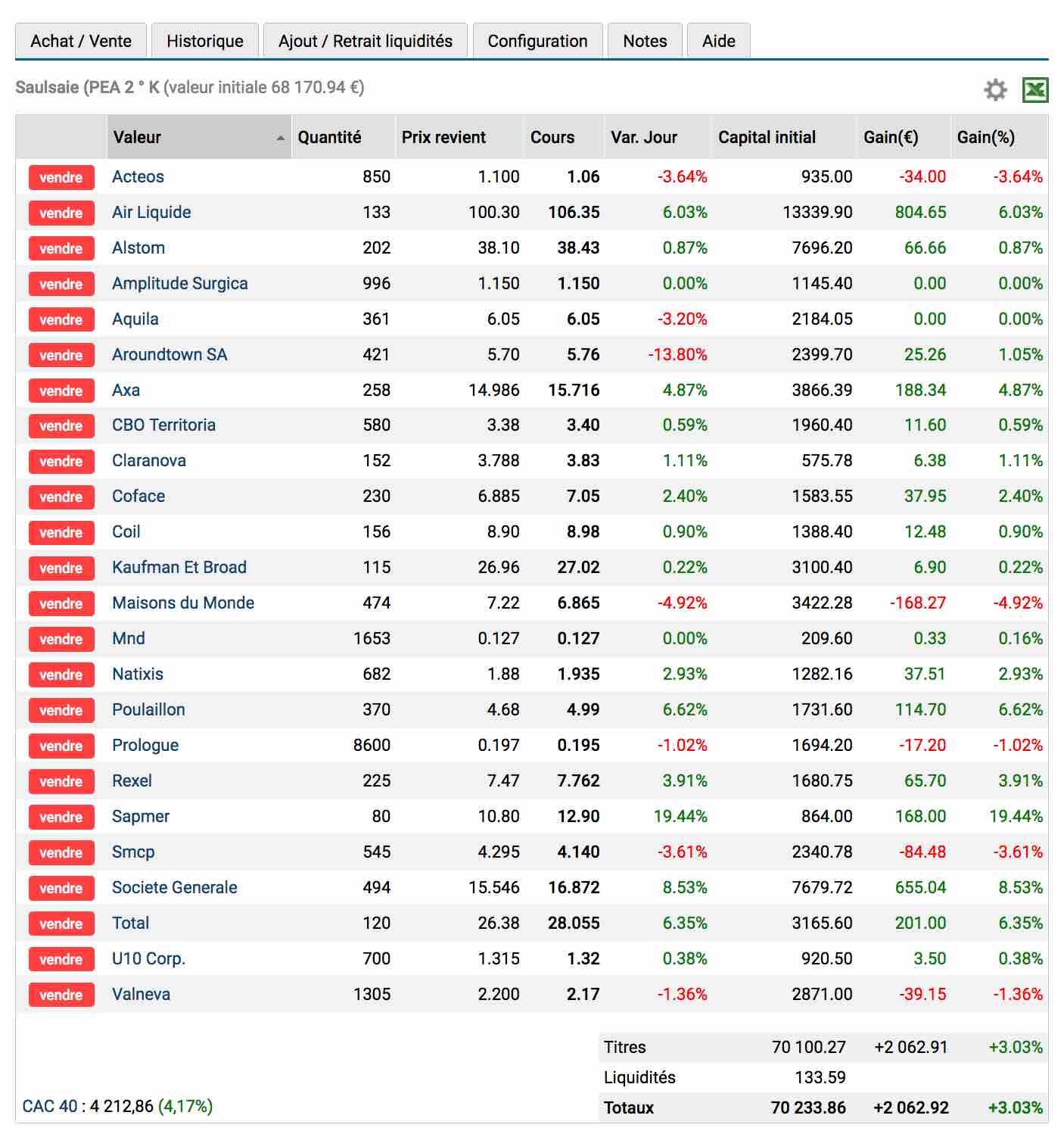Select Totaux amount 70 233.86

pyautogui.click(x=808, y=1108)
